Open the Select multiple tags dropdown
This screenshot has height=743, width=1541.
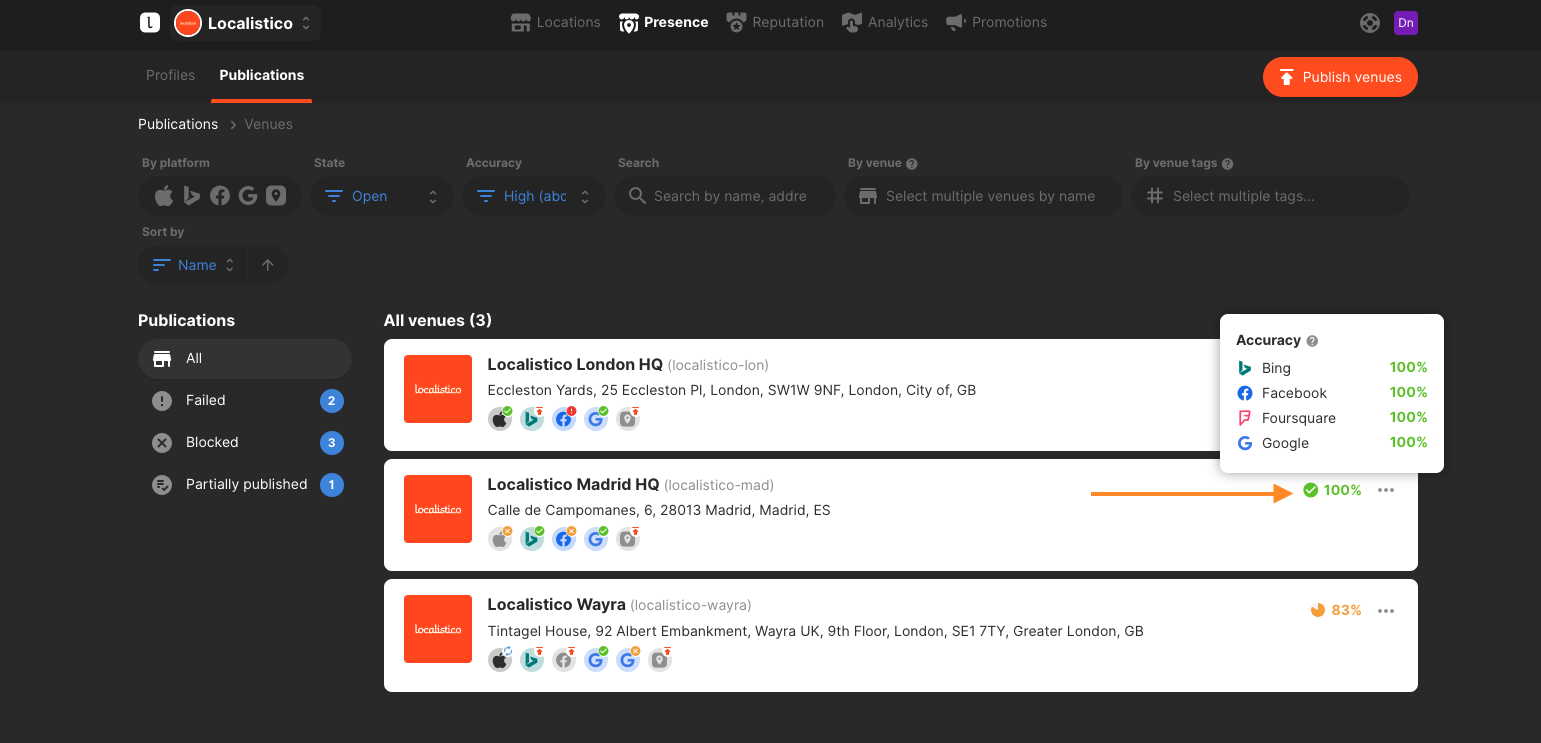[x=1270, y=196]
